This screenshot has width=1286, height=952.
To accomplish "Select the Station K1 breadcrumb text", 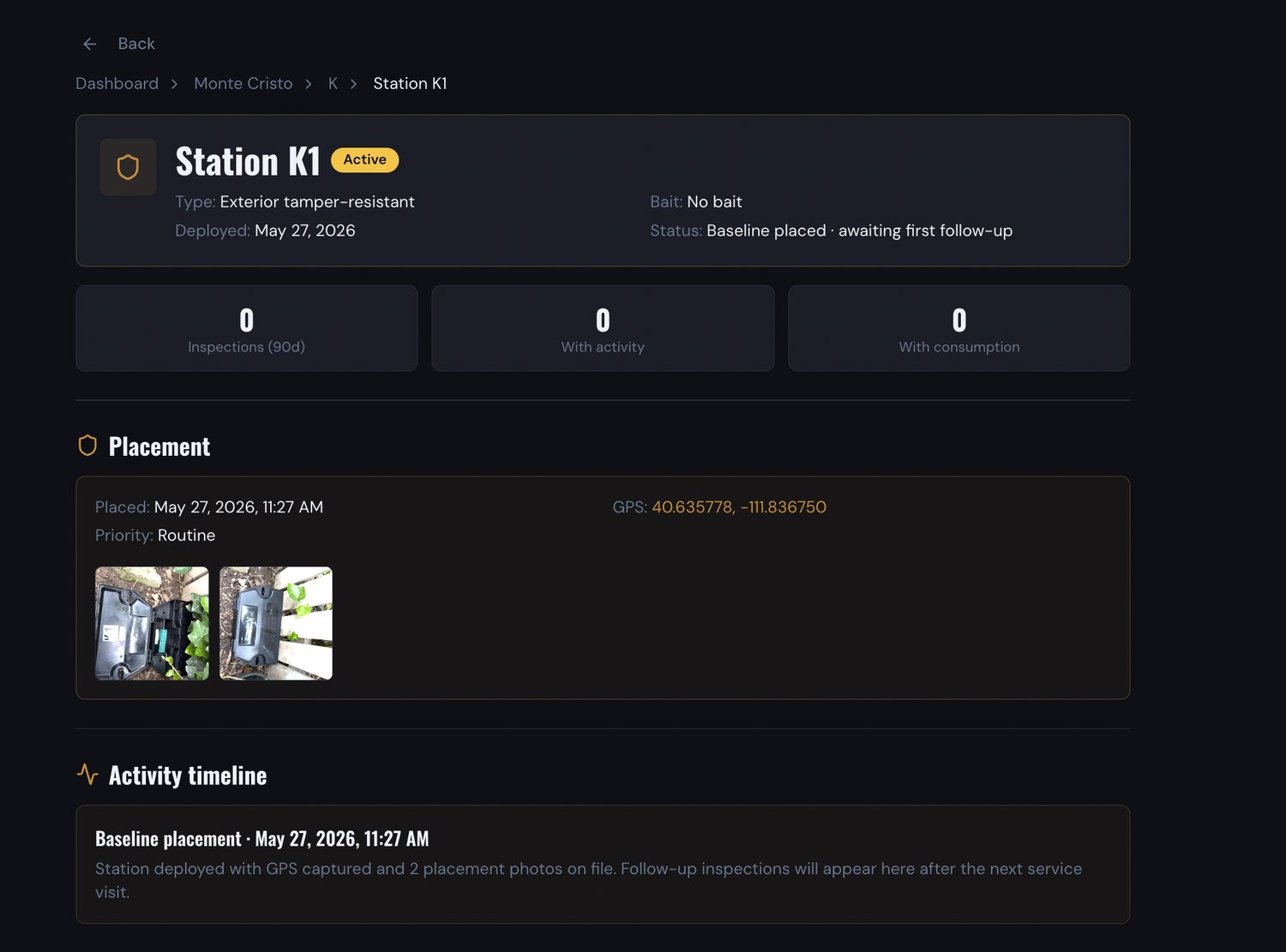I will tap(410, 83).
